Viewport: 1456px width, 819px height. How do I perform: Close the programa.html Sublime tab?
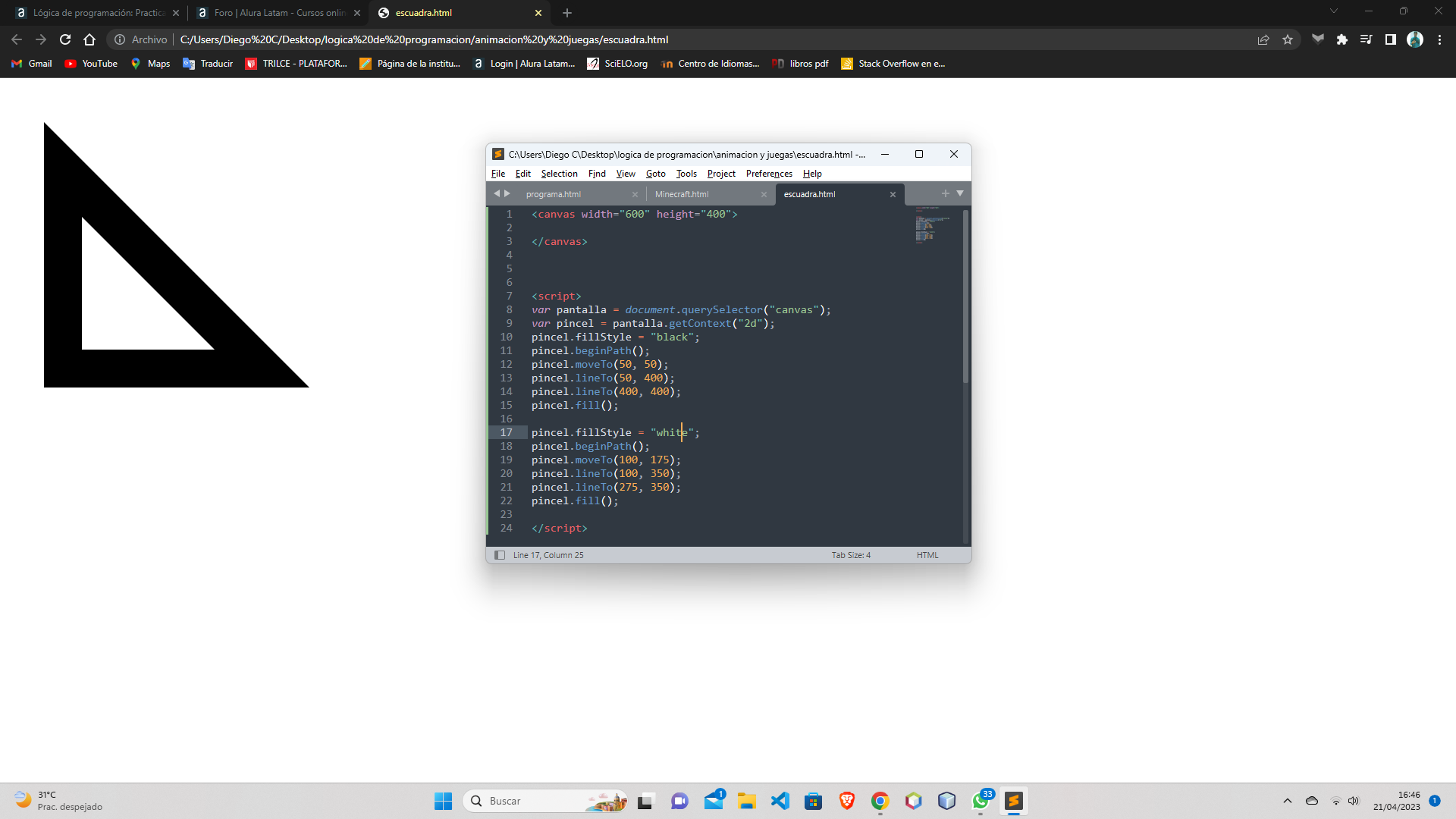635,195
